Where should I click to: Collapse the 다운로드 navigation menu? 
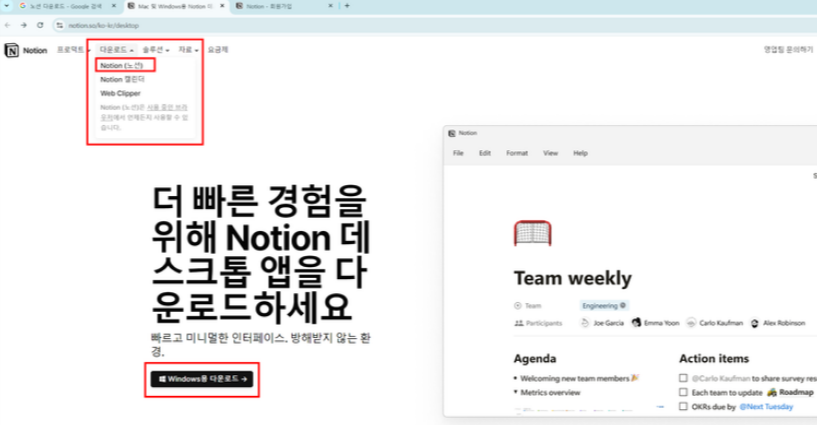point(116,49)
